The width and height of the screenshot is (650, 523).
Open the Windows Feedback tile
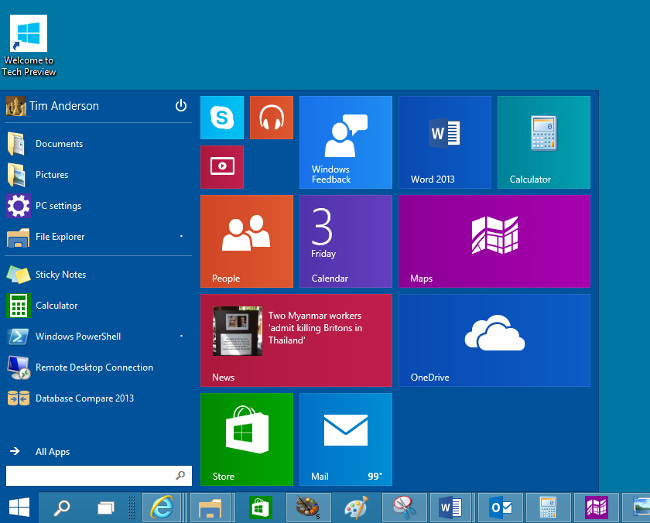pyautogui.click(x=345, y=143)
